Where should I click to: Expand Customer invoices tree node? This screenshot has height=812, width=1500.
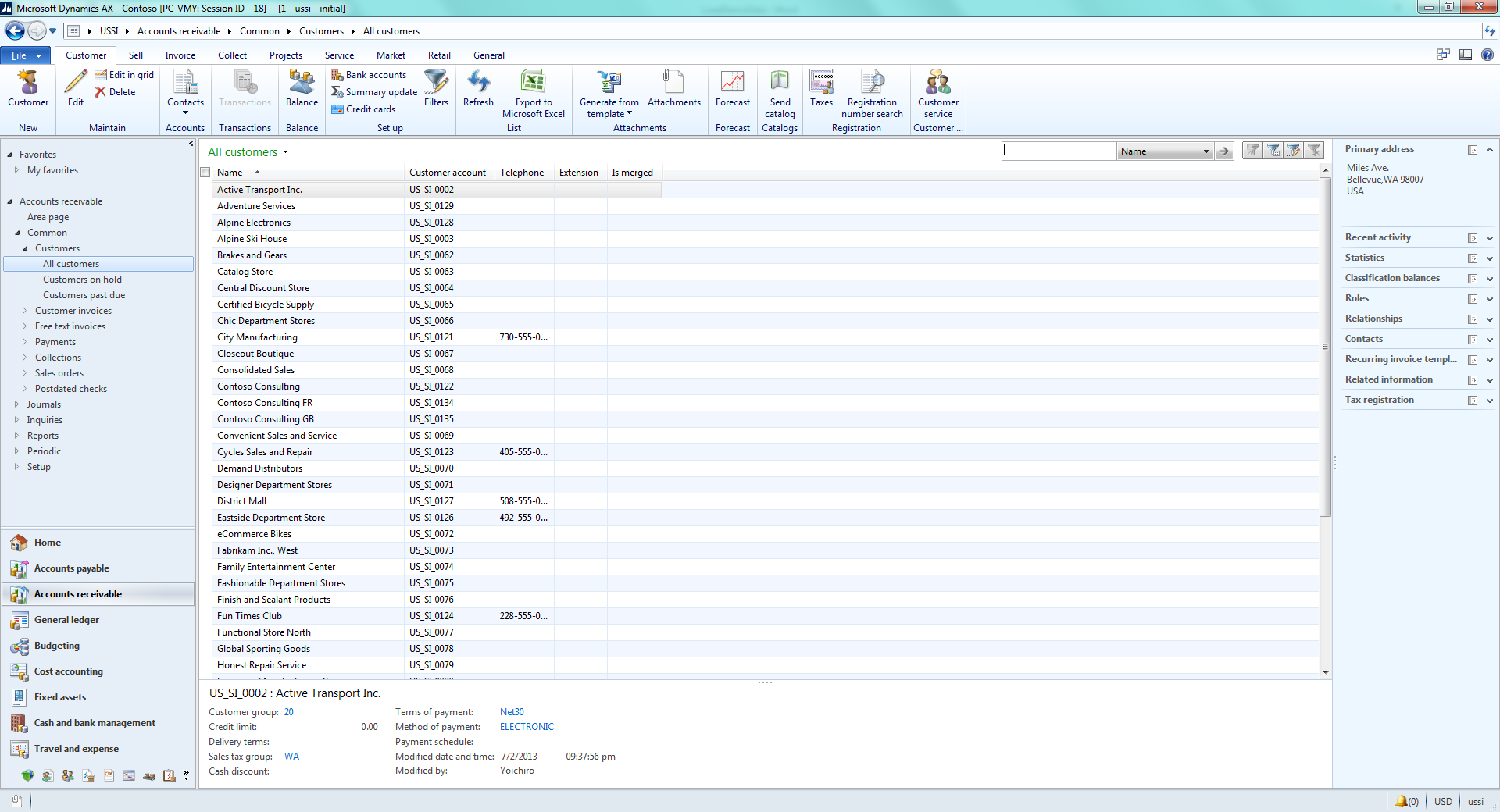click(x=24, y=311)
